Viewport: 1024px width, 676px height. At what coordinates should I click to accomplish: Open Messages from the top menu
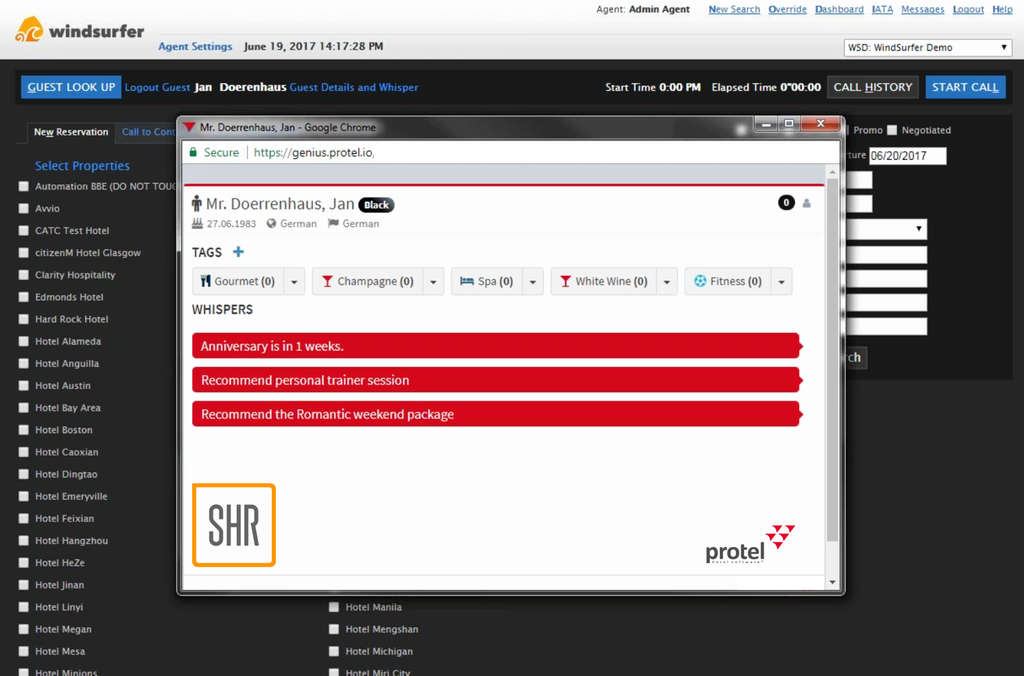point(922,9)
